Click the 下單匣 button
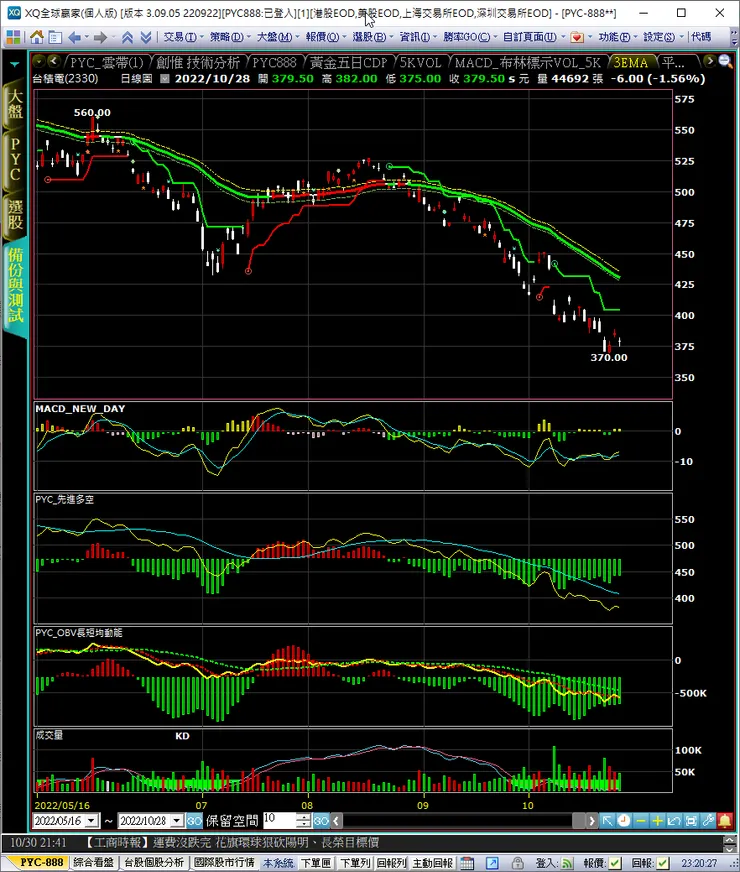The image size is (740, 872). (x=316, y=863)
